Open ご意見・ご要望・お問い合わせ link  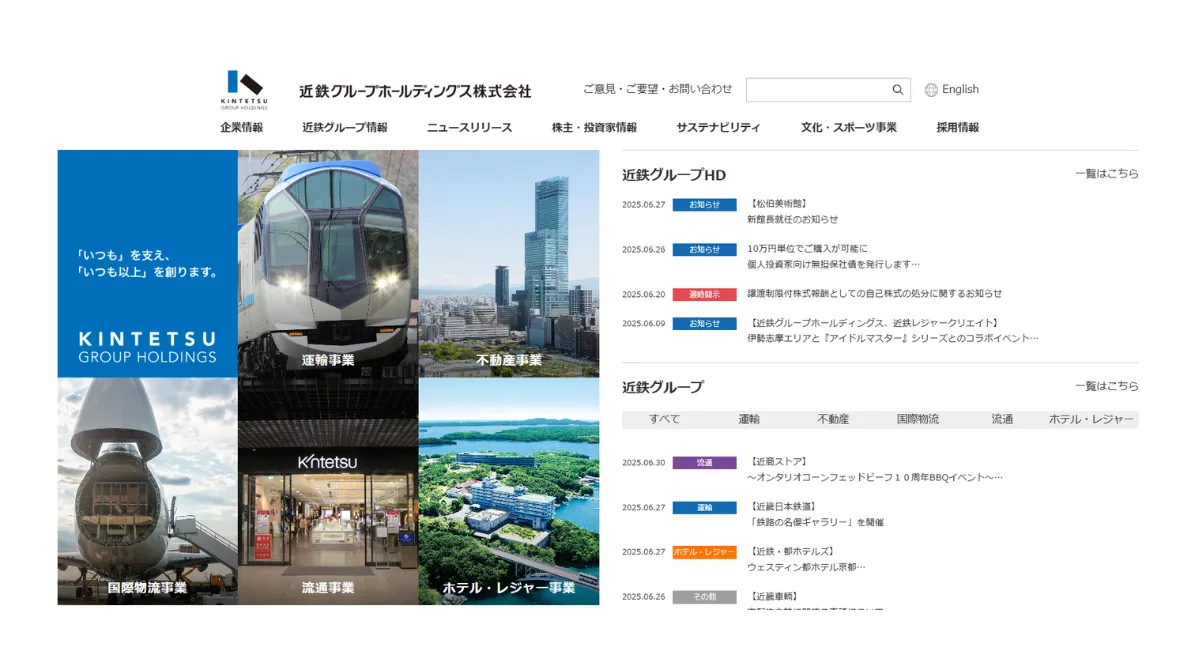tap(658, 89)
